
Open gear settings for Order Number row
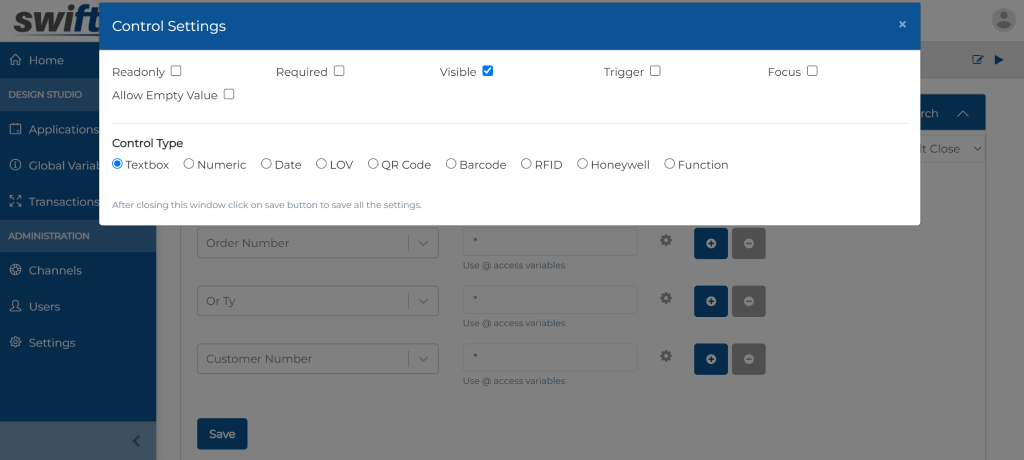(666, 241)
